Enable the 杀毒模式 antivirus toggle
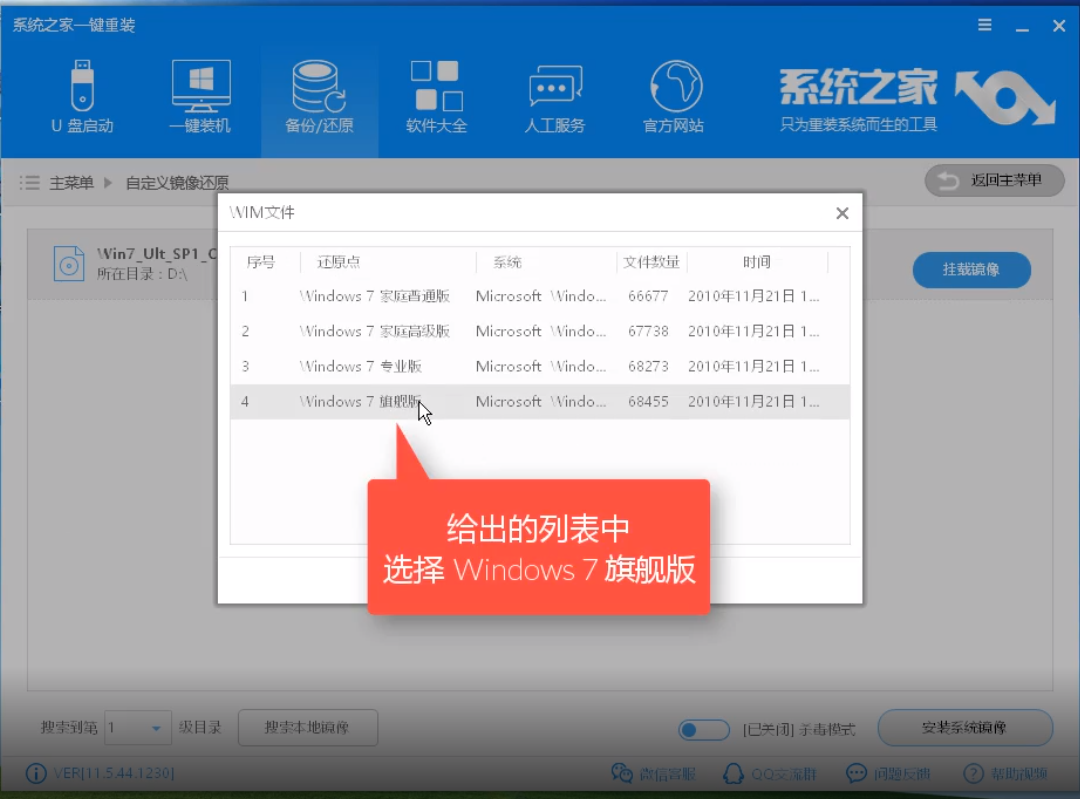The width and height of the screenshot is (1080, 799). 704,730
